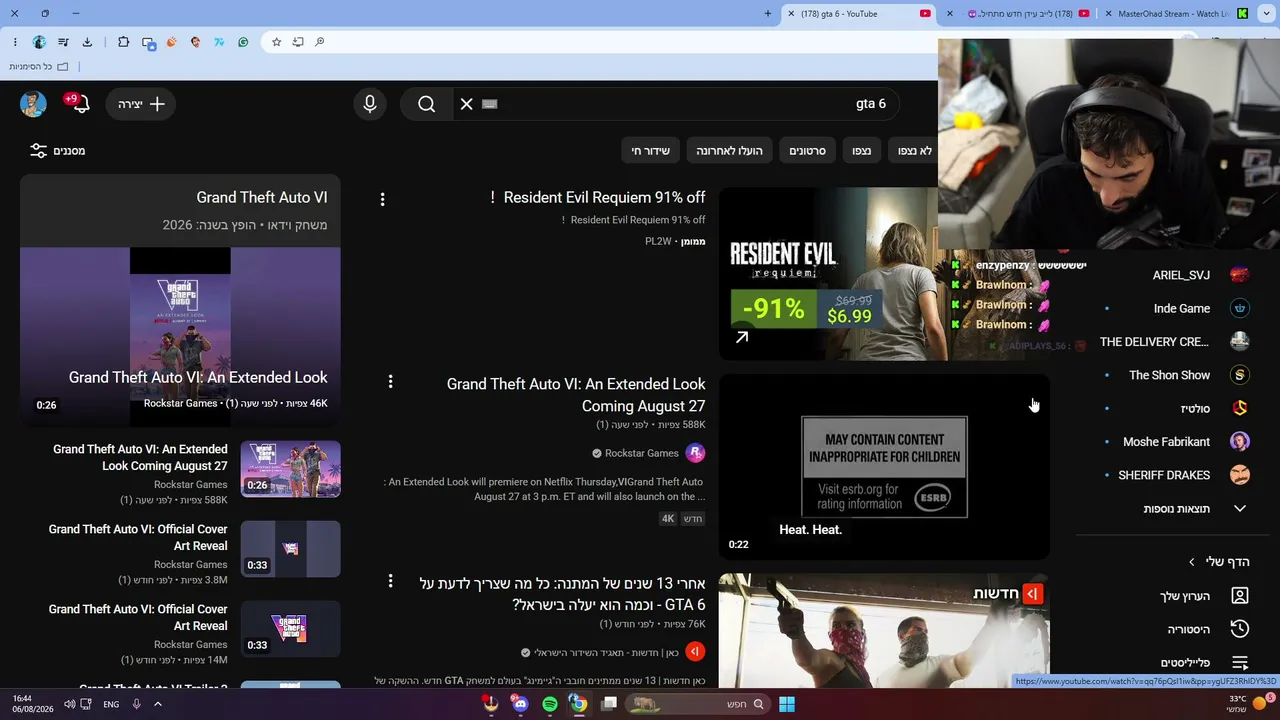
Task: Click the zoom magnifier icon in address bar
Action: (320, 42)
